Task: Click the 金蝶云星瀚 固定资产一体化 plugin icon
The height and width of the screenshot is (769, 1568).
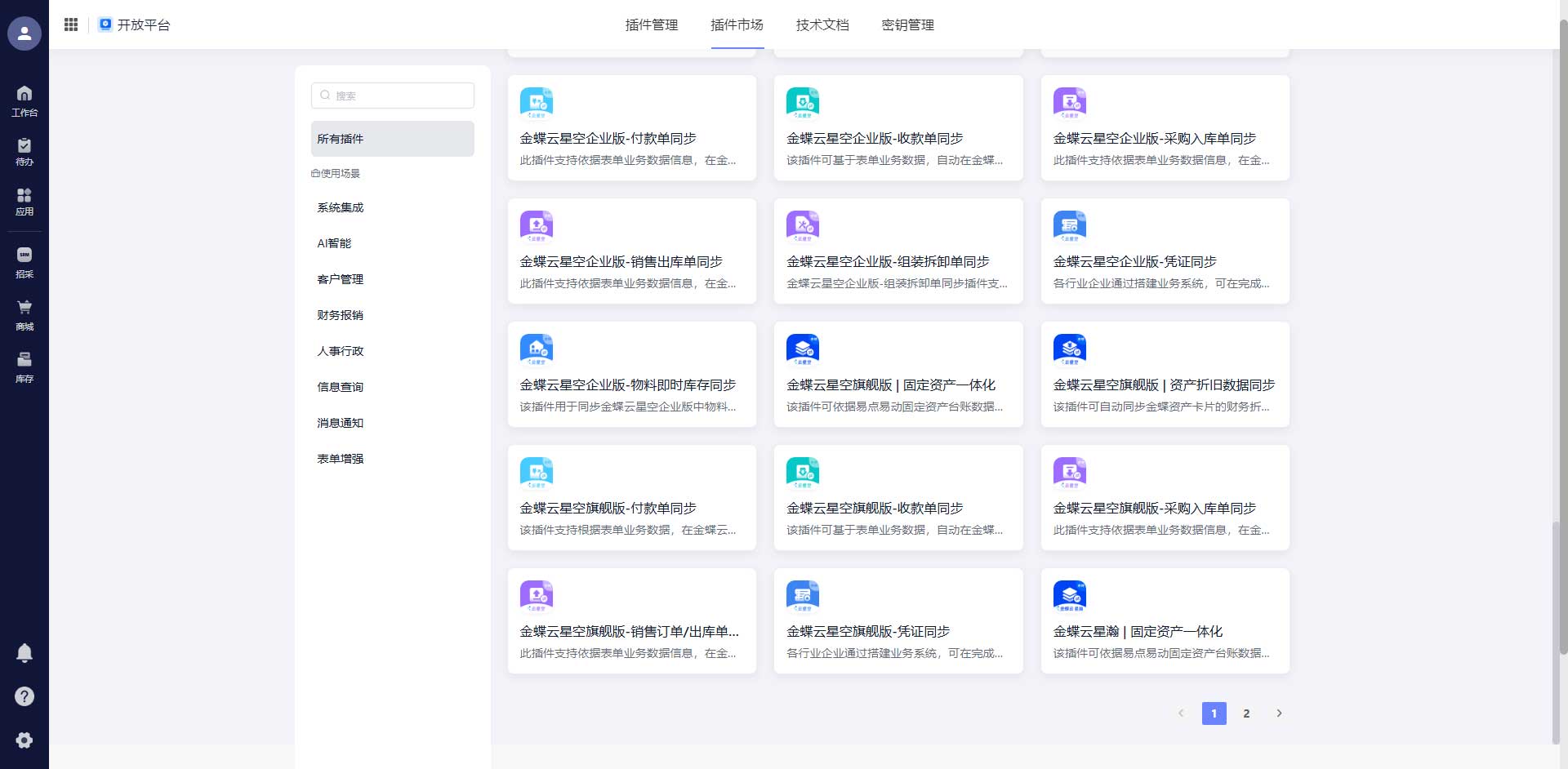Action: click(x=1070, y=596)
